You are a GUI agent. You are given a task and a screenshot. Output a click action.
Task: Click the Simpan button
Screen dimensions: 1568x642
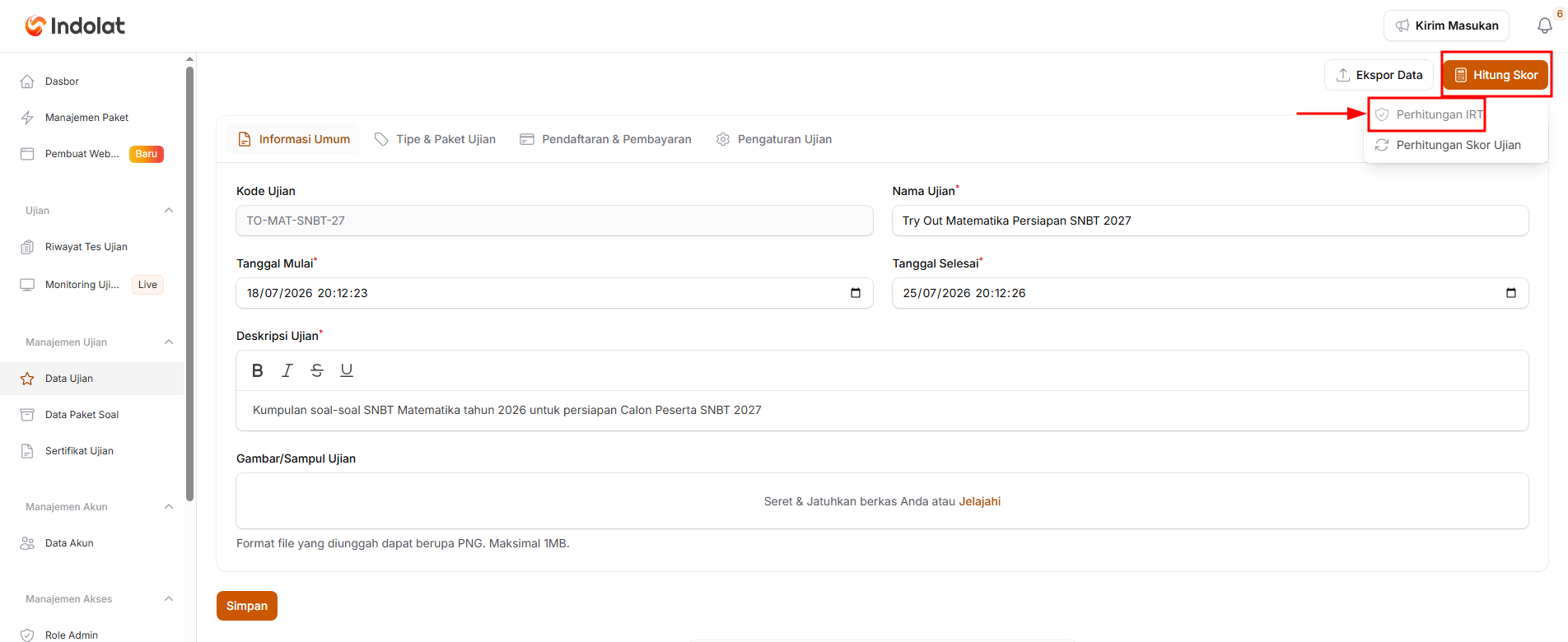click(247, 606)
